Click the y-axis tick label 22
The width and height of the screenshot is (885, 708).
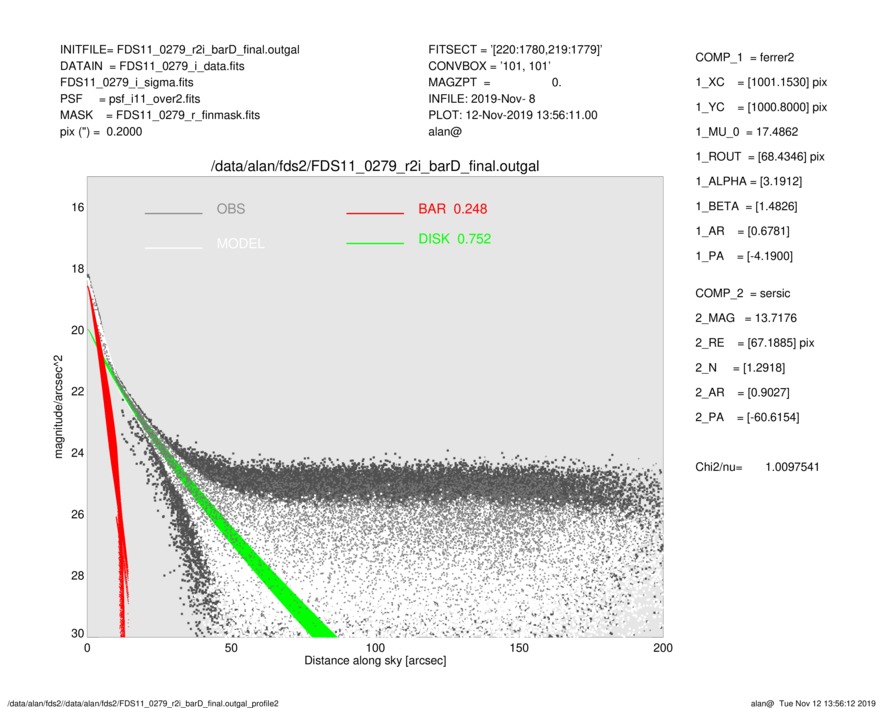[78, 392]
